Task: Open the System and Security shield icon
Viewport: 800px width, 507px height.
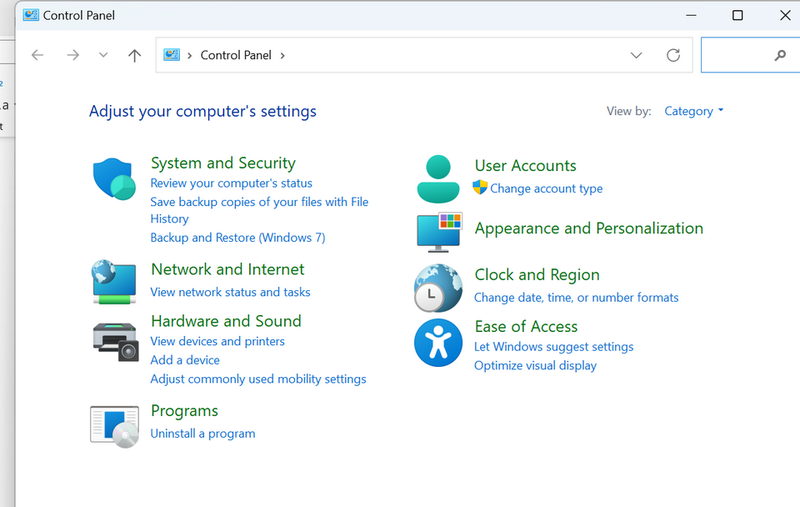Action: pyautogui.click(x=114, y=179)
